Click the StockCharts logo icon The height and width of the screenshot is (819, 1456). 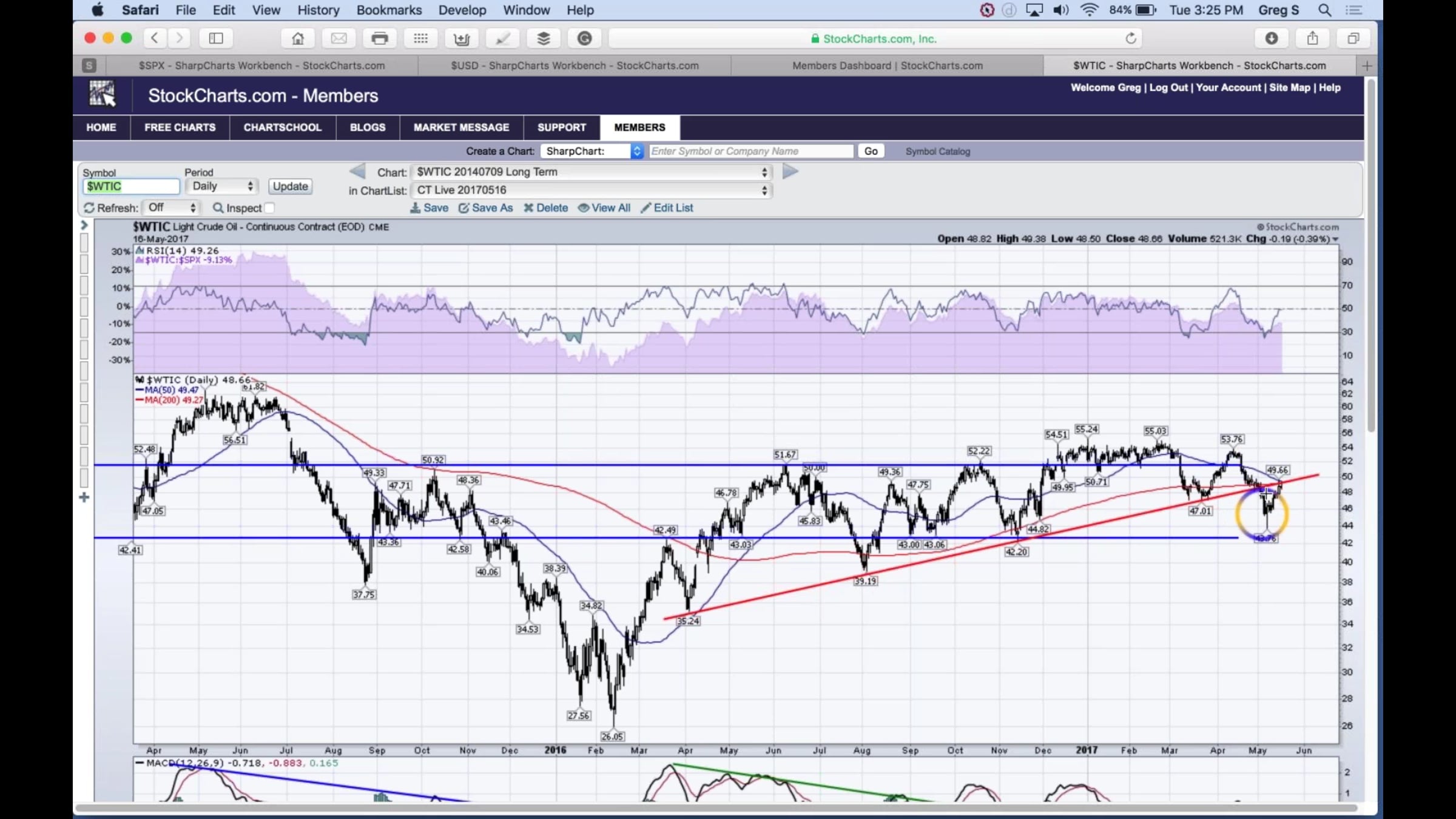pos(102,95)
